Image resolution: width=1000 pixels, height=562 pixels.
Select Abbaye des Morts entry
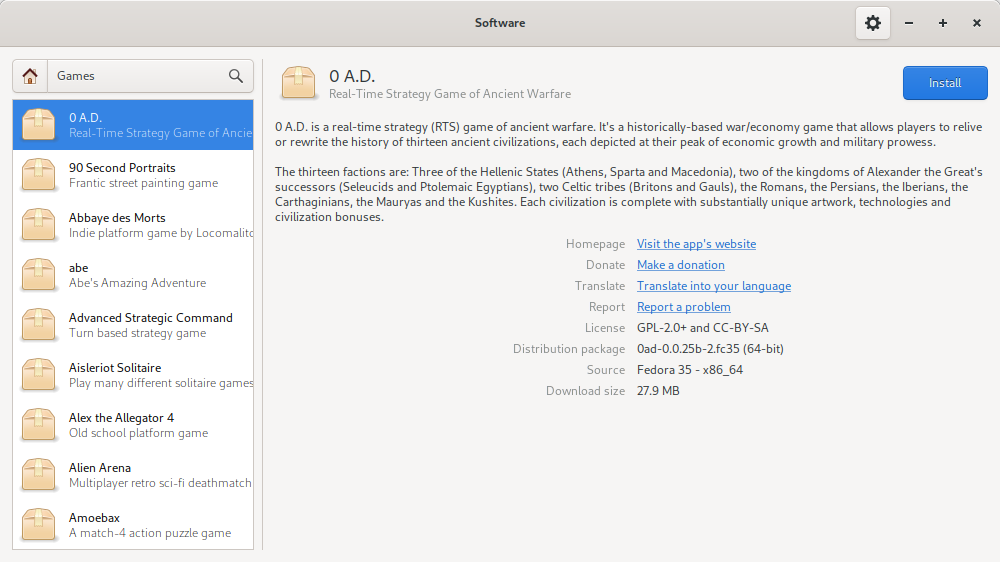tap(133, 225)
